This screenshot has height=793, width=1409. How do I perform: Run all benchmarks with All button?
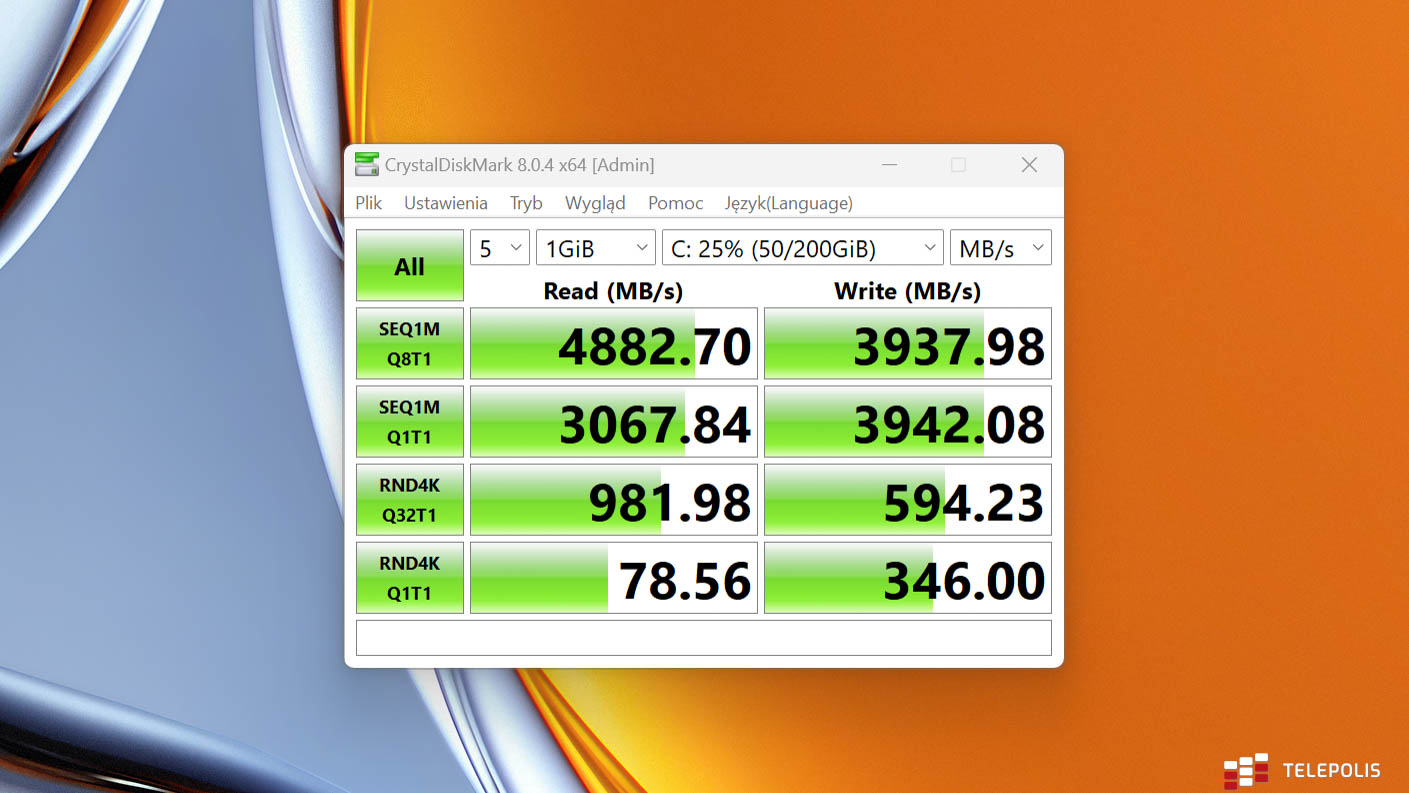point(410,266)
